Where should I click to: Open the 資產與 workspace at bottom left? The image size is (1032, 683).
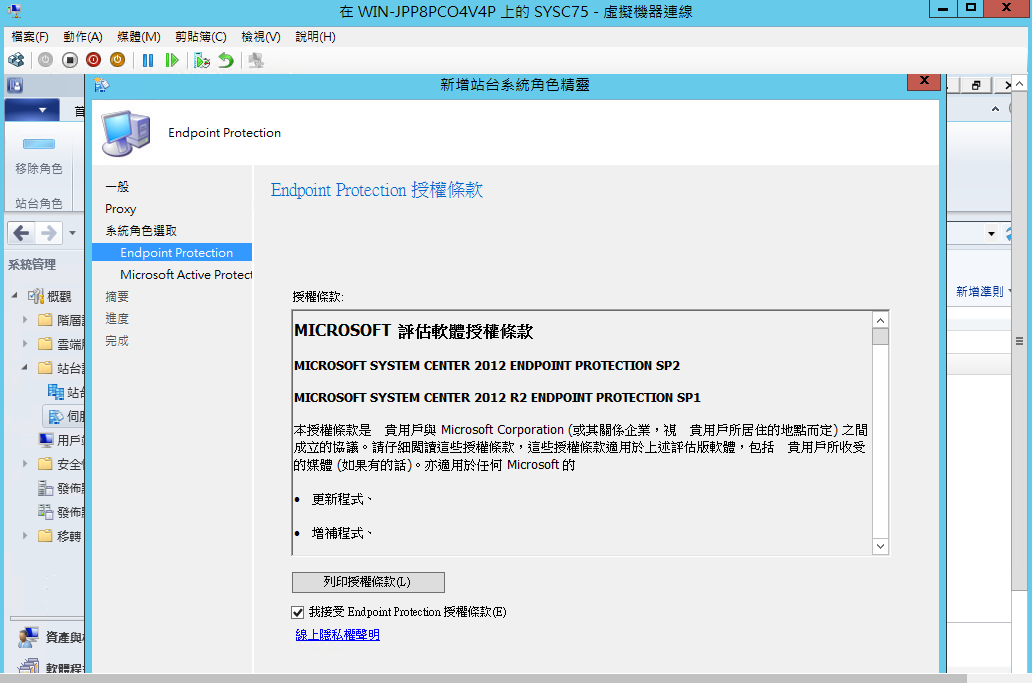(51, 637)
